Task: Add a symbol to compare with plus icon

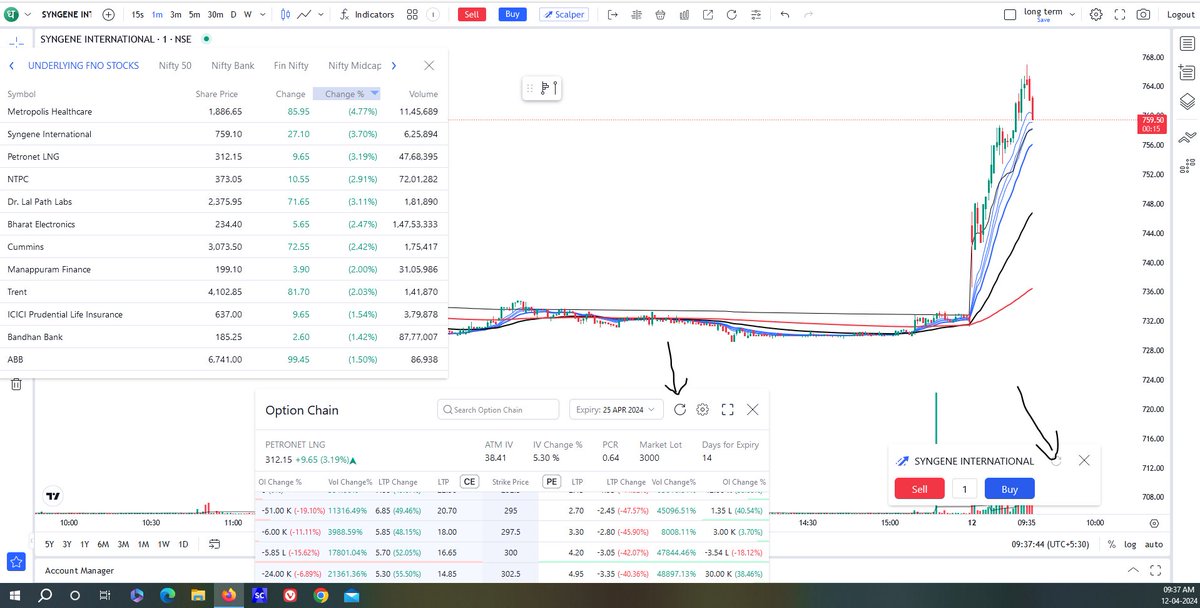Action: 108,15
